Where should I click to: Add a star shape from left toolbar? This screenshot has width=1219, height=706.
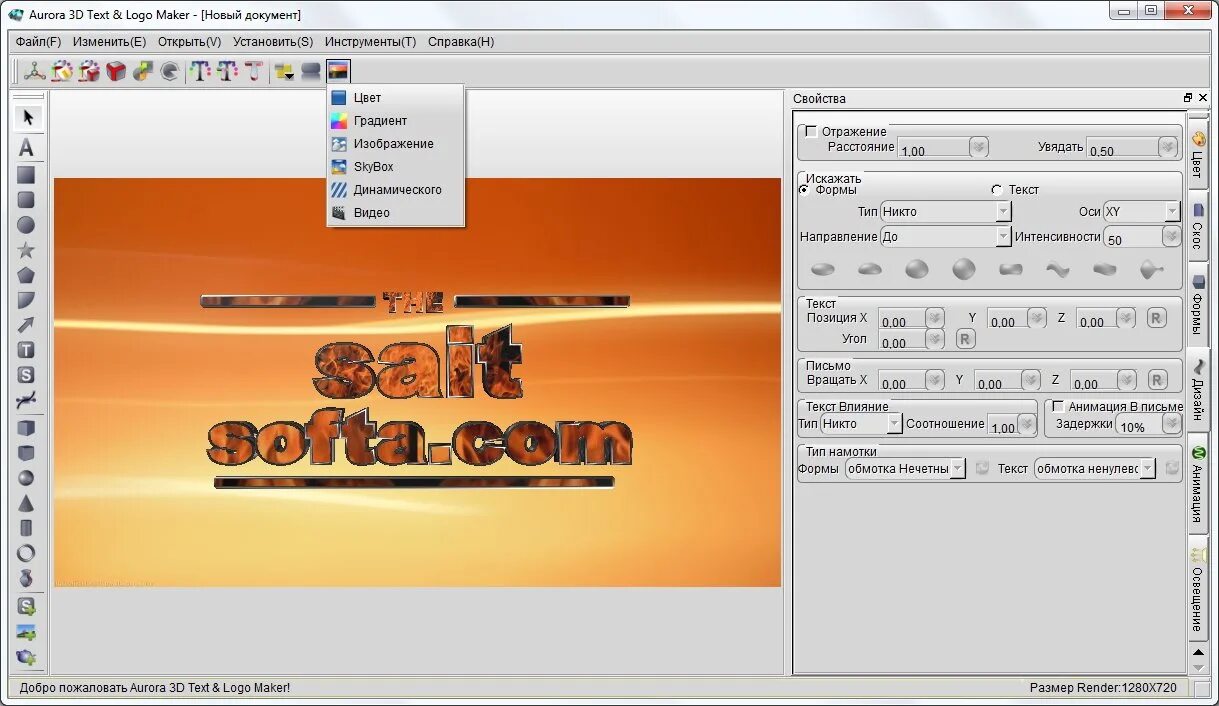[x=27, y=250]
